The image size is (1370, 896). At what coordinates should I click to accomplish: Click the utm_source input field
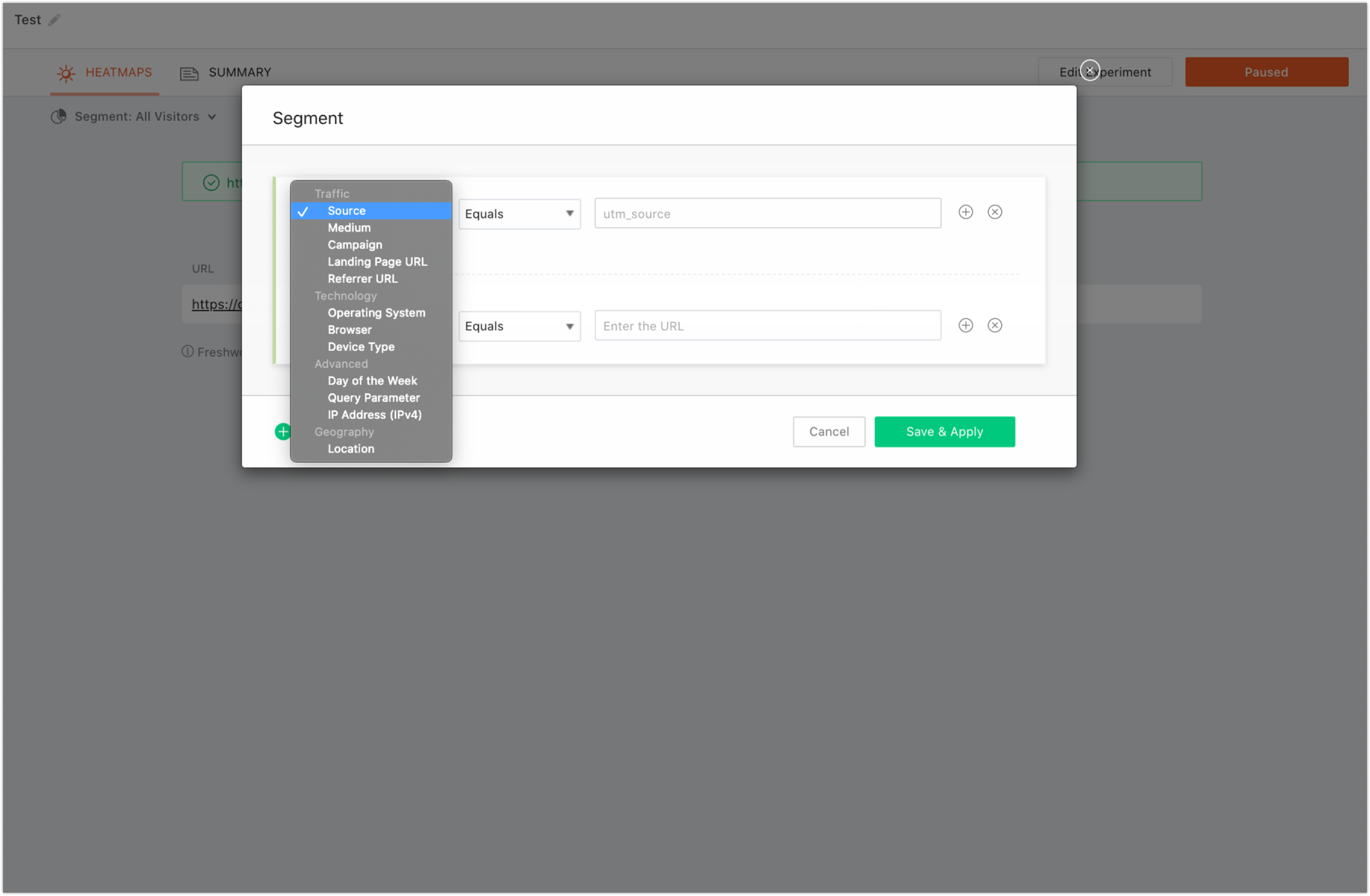pyautogui.click(x=767, y=214)
